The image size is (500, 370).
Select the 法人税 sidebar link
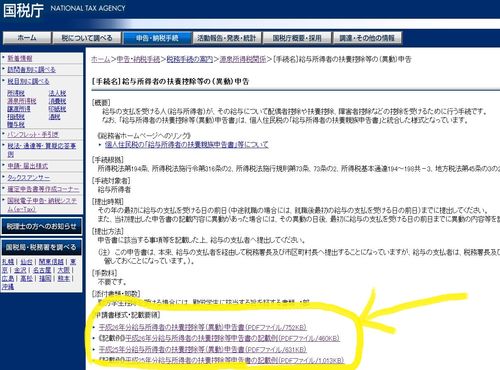tap(57, 93)
